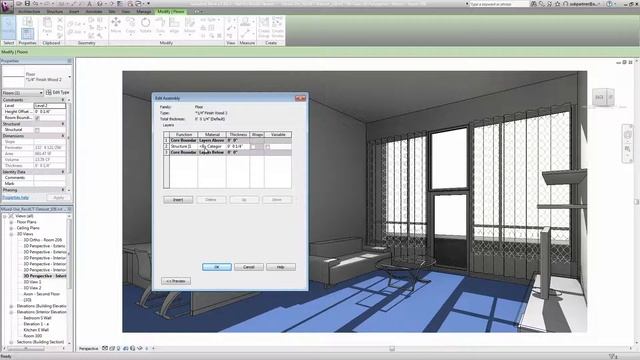Screen dimensions: 640x360
Task: Select the Align tool
Action: 174,25
